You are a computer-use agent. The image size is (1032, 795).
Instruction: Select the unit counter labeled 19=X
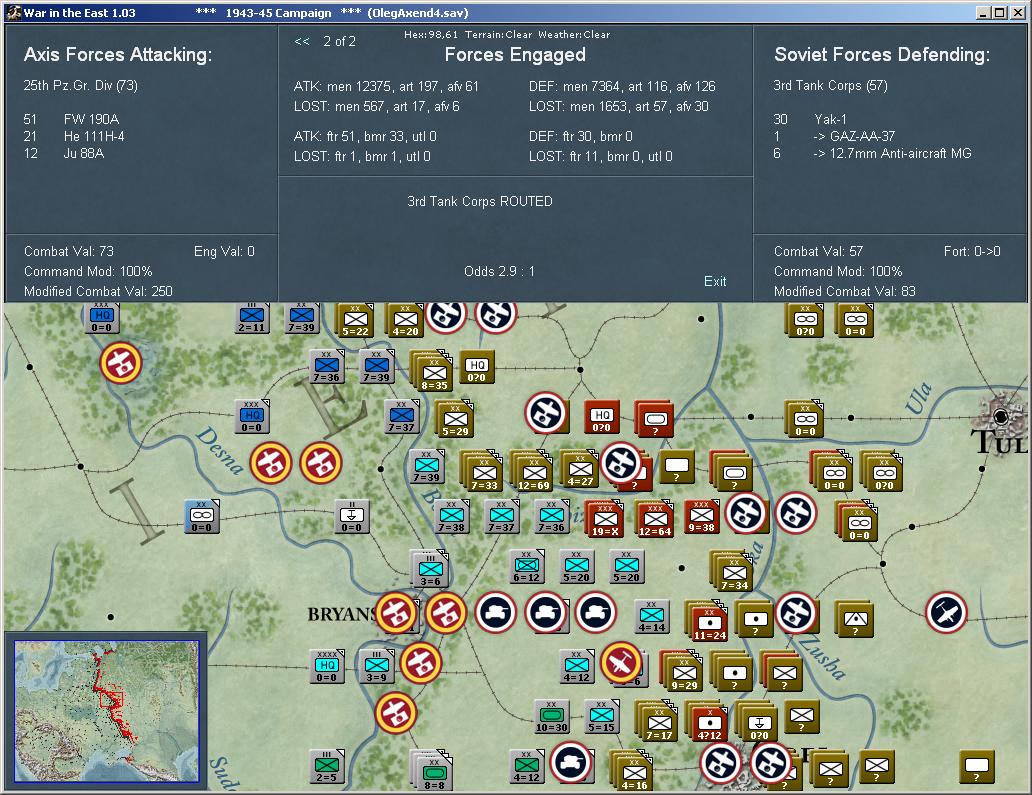[x=605, y=519]
